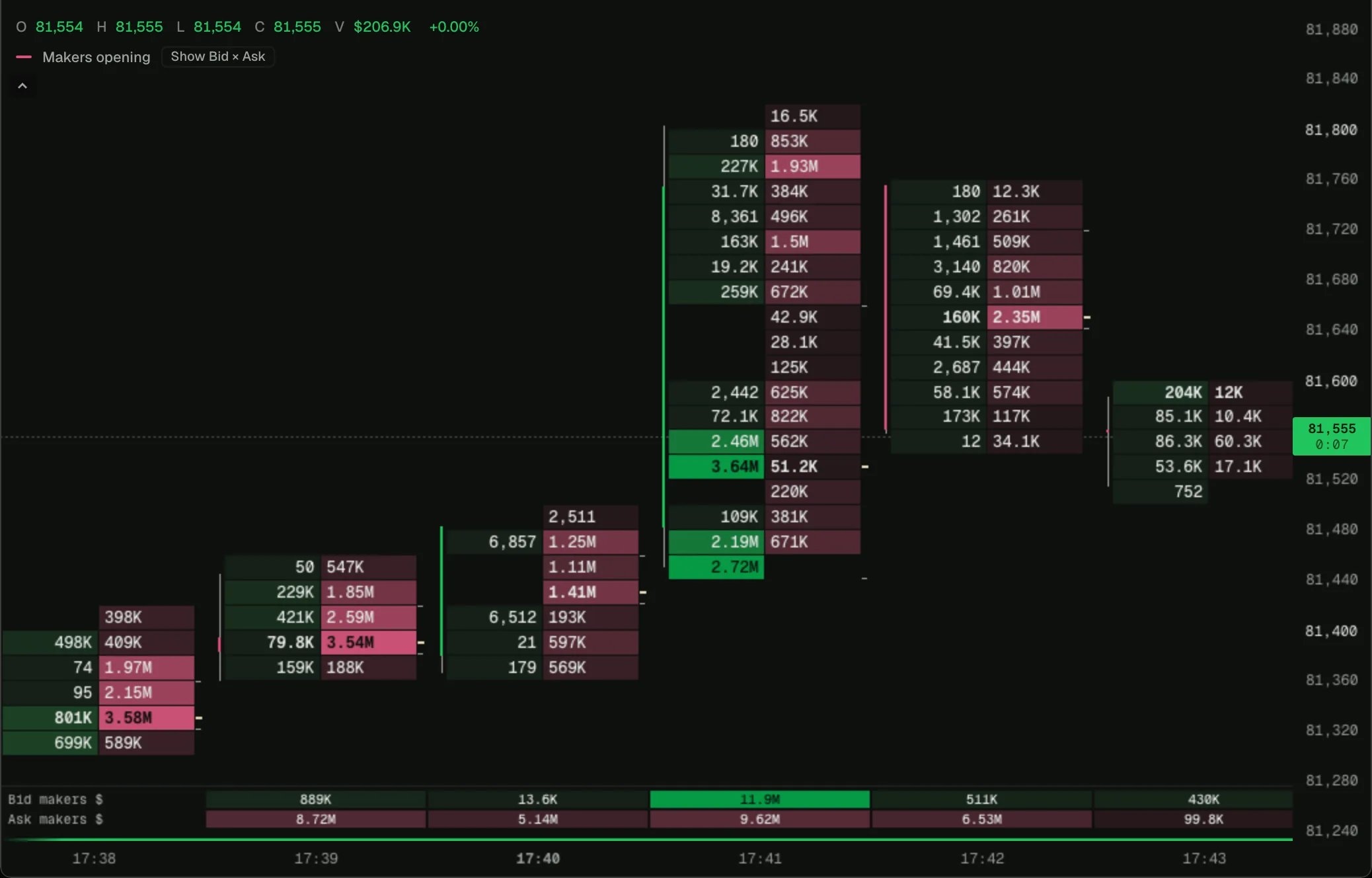Image resolution: width=1372 pixels, height=878 pixels.
Task: Click the 430K bid makers total
Action: 1194,799
